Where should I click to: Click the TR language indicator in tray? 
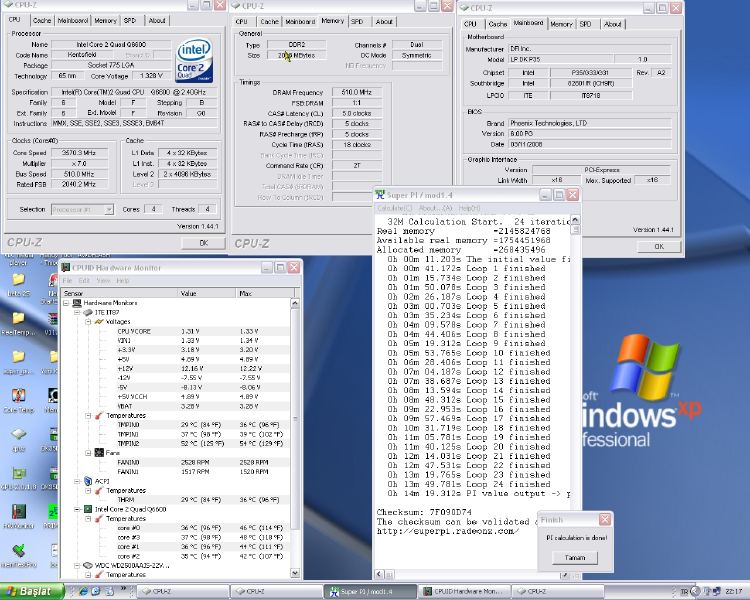684,592
